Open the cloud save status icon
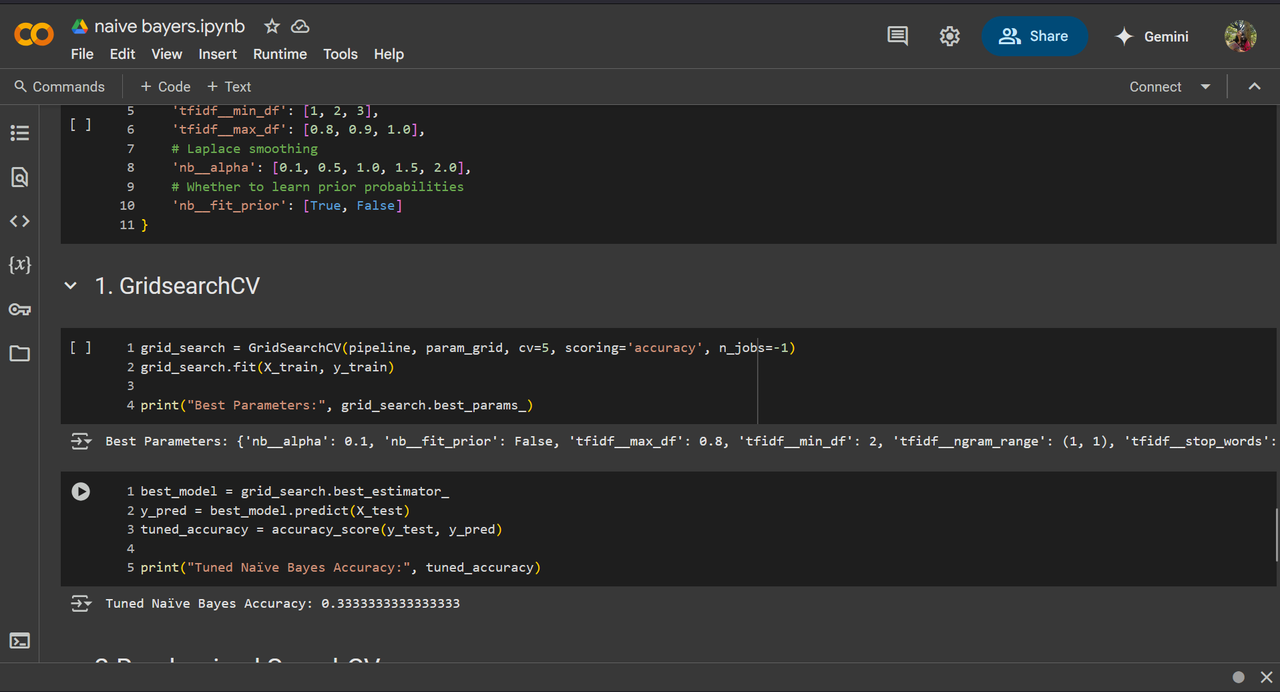Image resolution: width=1280 pixels, height=692 pixels. [x=300, y=27]
